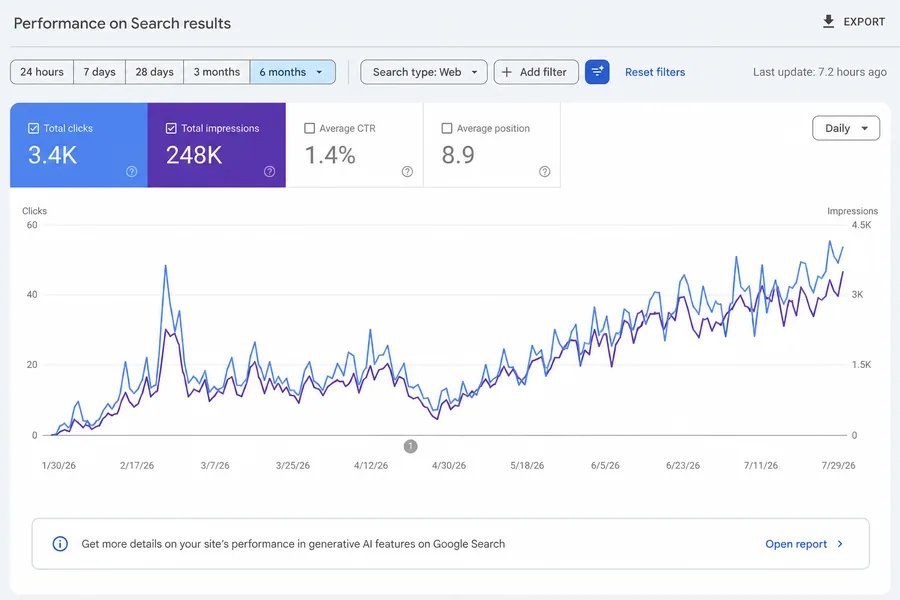Expand the 6 months date range arrow
The image size is (900, 600).
click(319, 72)
